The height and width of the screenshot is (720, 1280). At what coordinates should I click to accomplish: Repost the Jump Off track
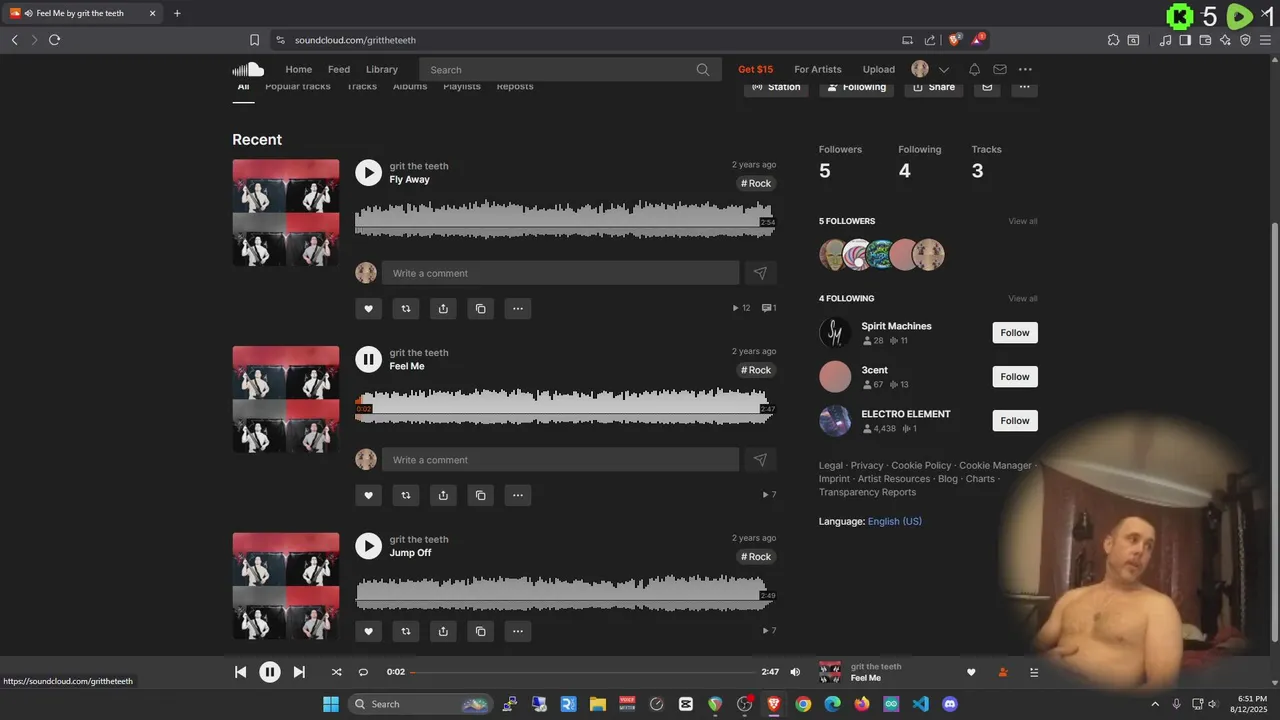point(405,631)
